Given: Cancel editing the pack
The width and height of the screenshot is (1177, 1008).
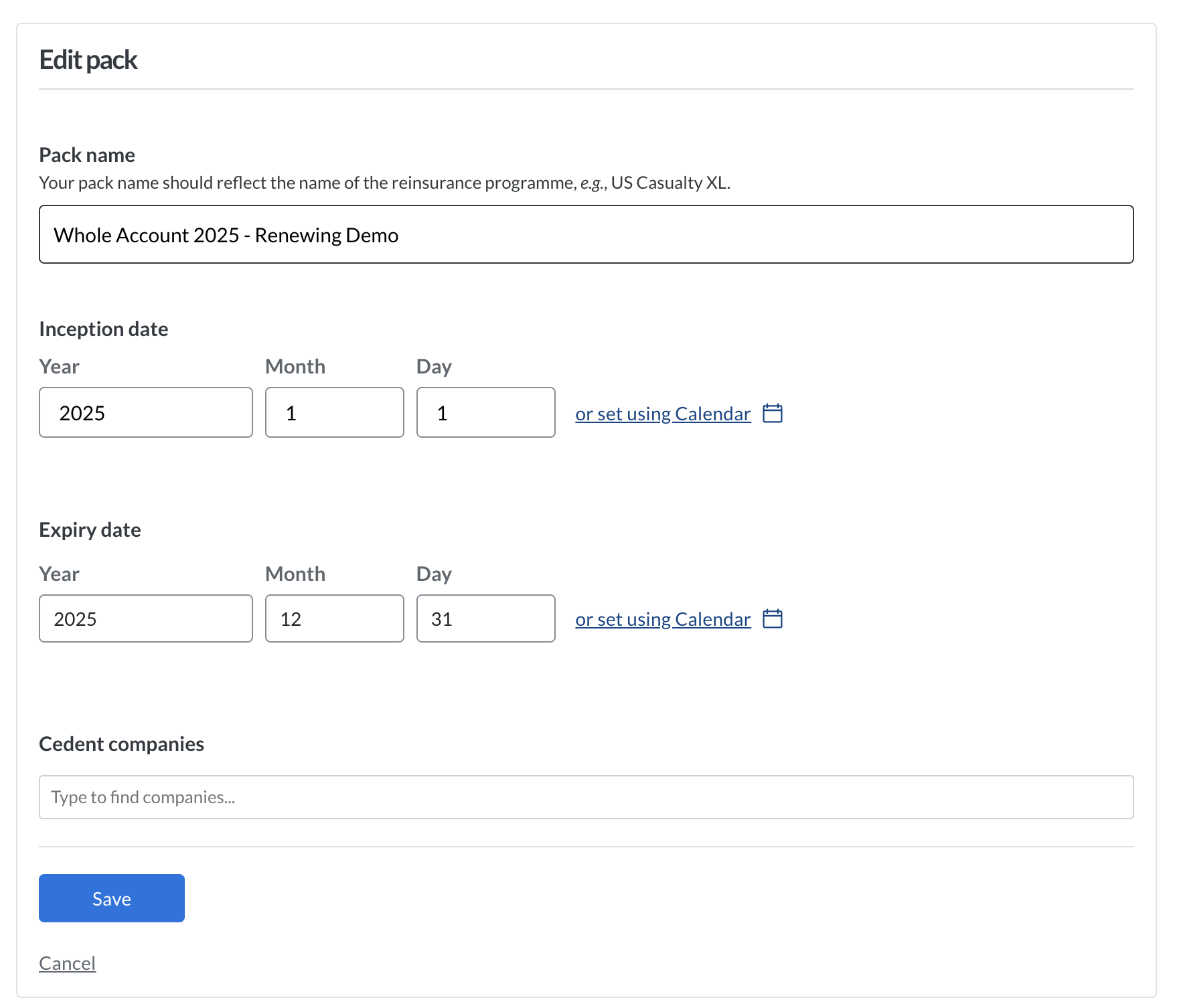Looking at the screenshot, I should click(67, 963).
